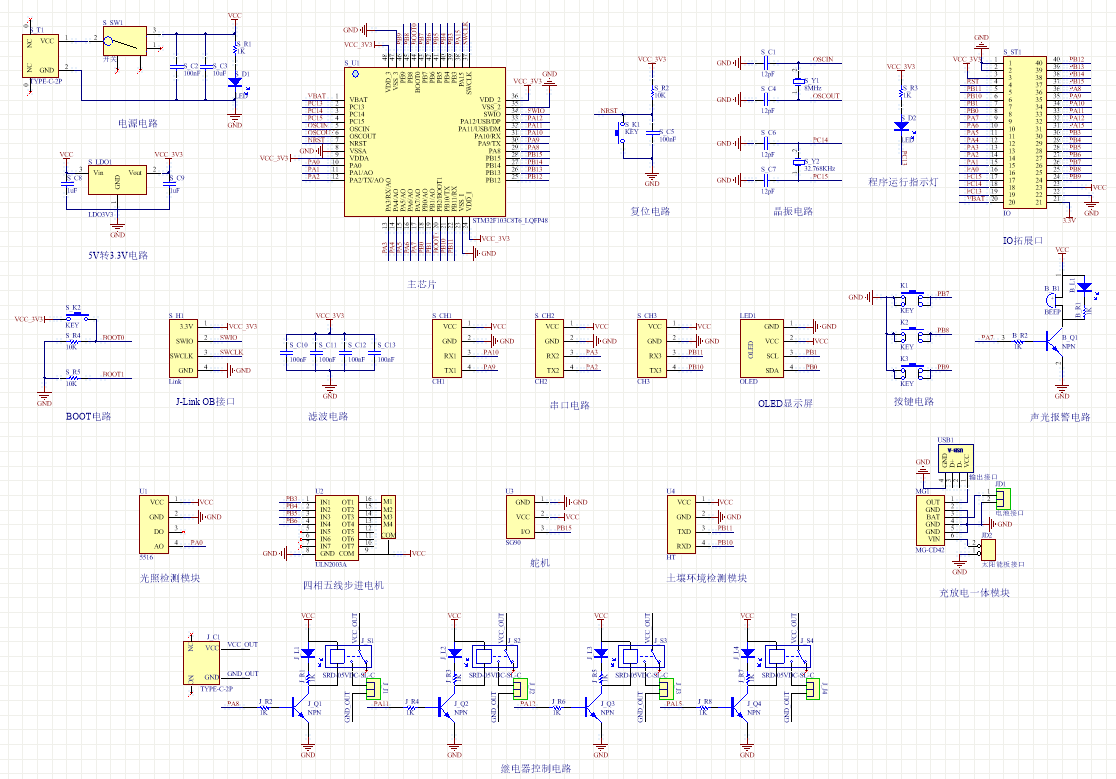Click the 四相五线步进电机 label
1116x779 pixels.
[x=343, y=585]
